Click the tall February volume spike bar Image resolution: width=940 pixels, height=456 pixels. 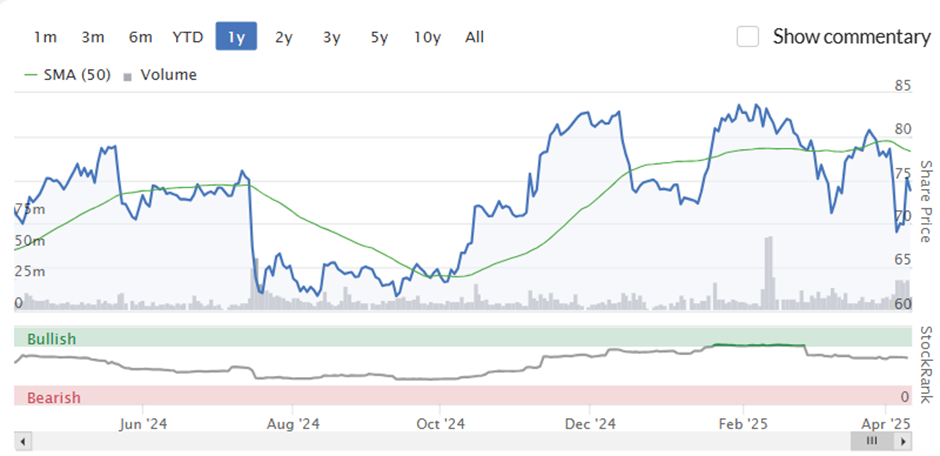click(768, 273)
